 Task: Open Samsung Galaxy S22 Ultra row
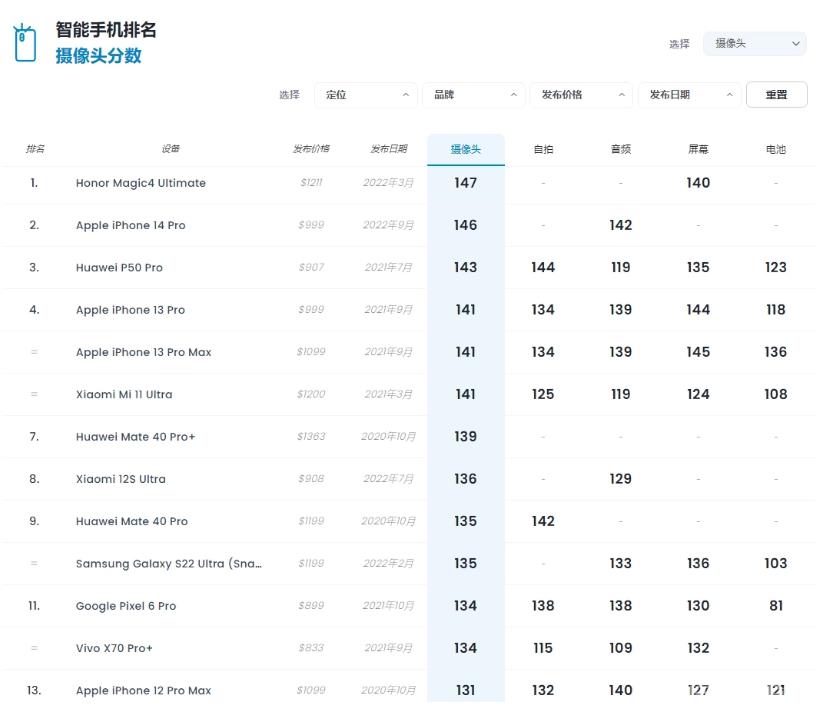[x=168, y=564]
